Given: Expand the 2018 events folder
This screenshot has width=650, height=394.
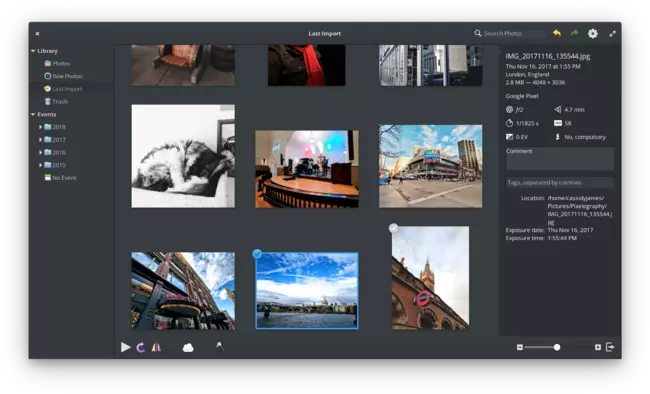Looking at the screenshot, I should click(x=40, y=127).
